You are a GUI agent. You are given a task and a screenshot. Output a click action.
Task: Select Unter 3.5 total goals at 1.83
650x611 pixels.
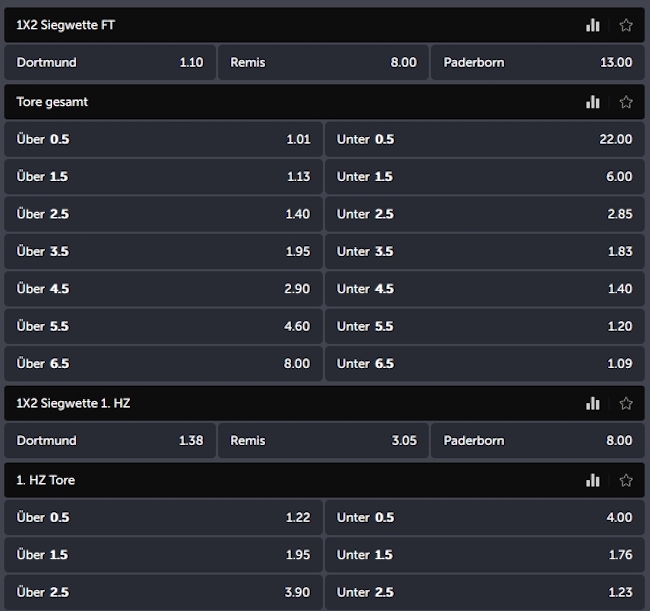click(484, 251)
